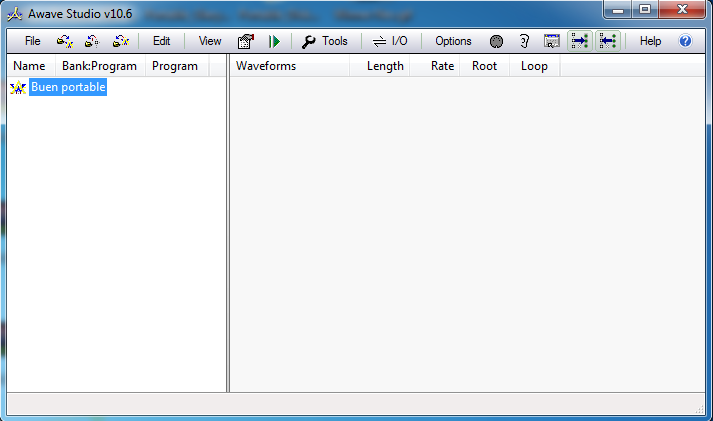The image size is (713, 421).
Task: Click the Root column header
Action: (485, 66)
